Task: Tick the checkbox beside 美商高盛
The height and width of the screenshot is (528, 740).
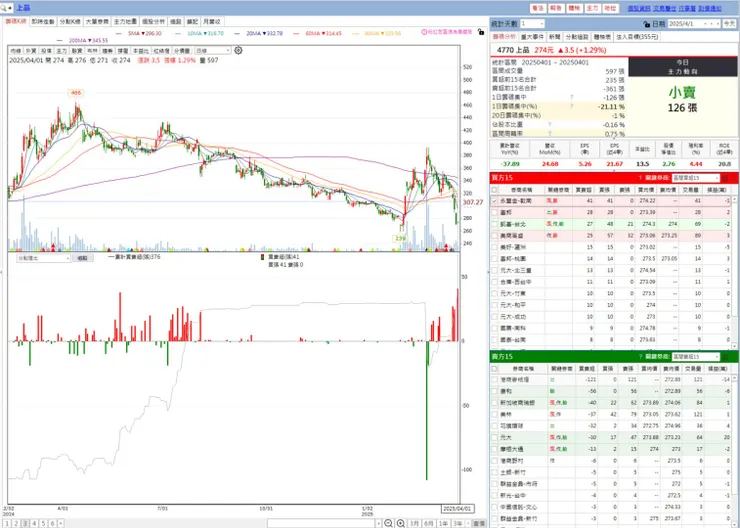Action: [494, 235]
